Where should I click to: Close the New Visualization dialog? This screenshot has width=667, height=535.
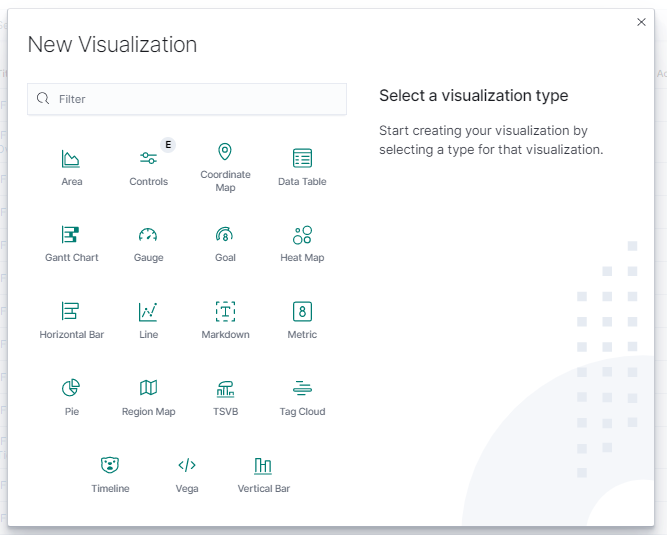[x=641, y=22]
